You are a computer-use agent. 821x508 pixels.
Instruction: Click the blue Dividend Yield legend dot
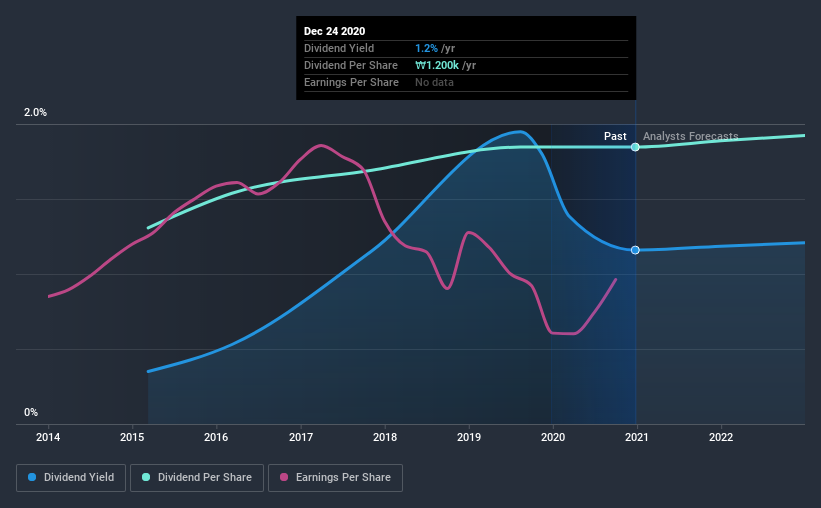click(32, 477)
